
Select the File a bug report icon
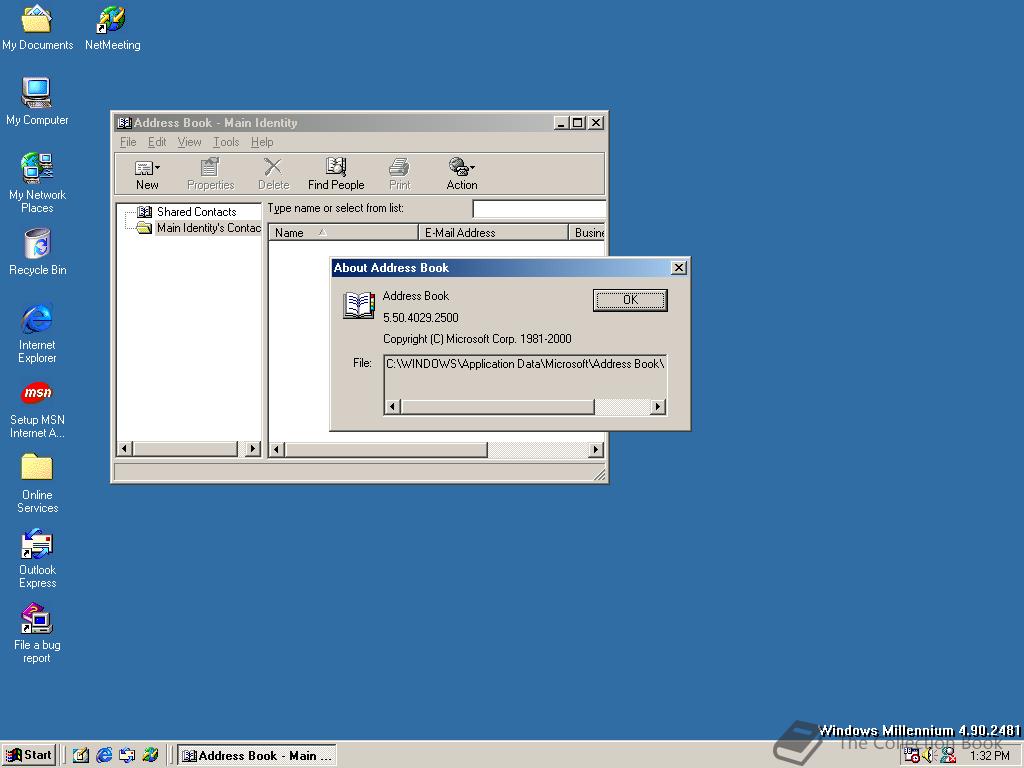(x=37, y=633)
